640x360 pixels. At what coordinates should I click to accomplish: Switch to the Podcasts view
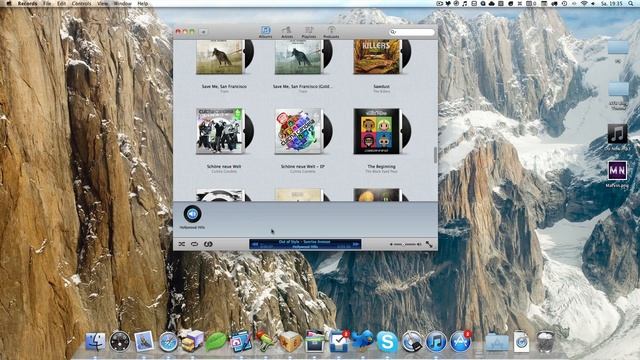pyautogui.click(x=331, y=32)
